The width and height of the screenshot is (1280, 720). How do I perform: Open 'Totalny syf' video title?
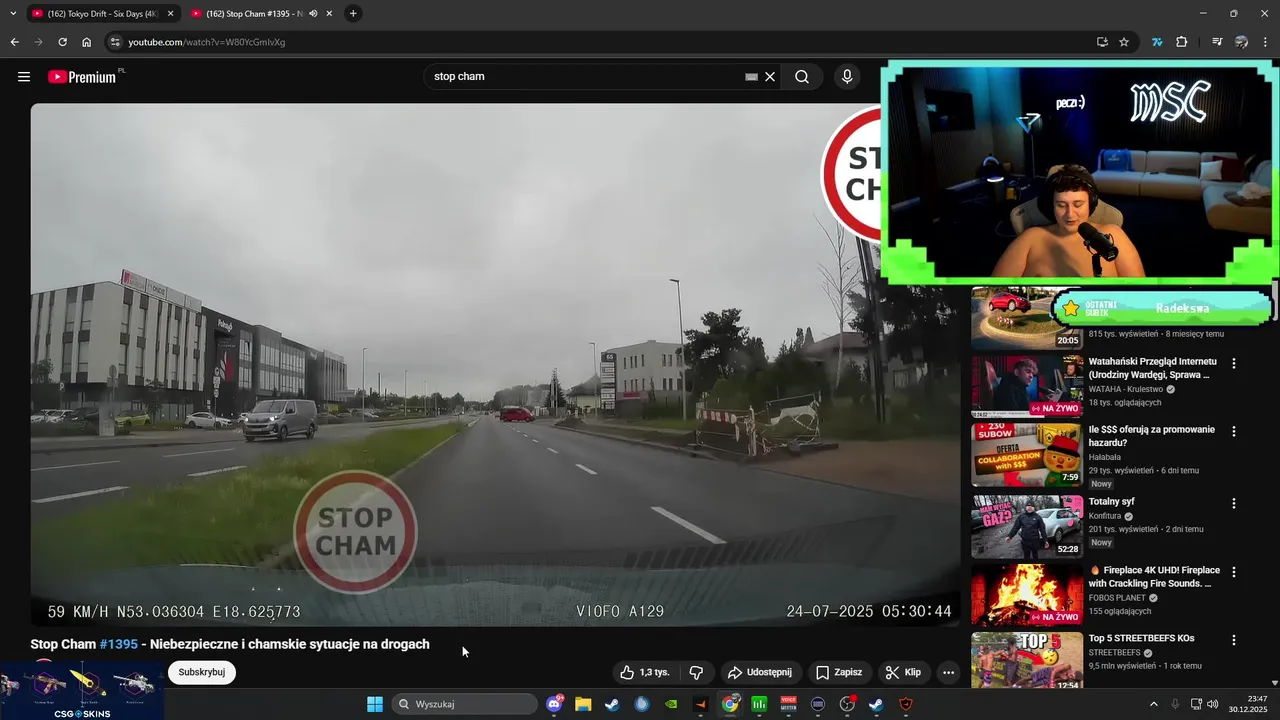(1112, 502)
